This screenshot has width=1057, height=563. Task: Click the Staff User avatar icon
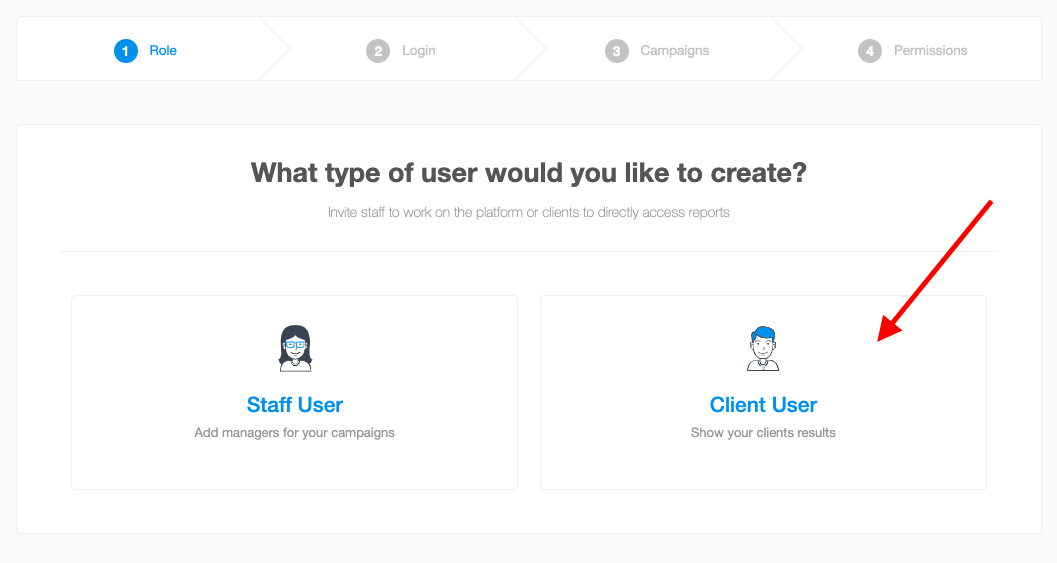[295, 348]
